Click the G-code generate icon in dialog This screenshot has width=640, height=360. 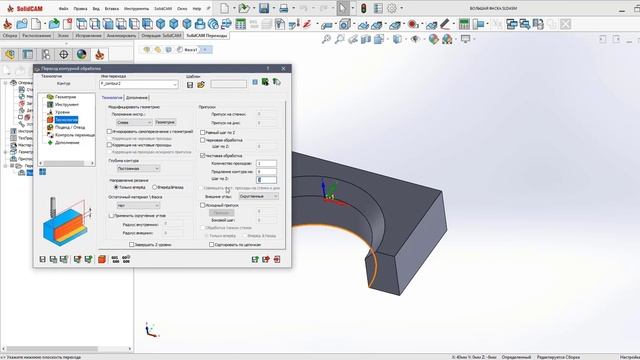(x=116, y=259)
